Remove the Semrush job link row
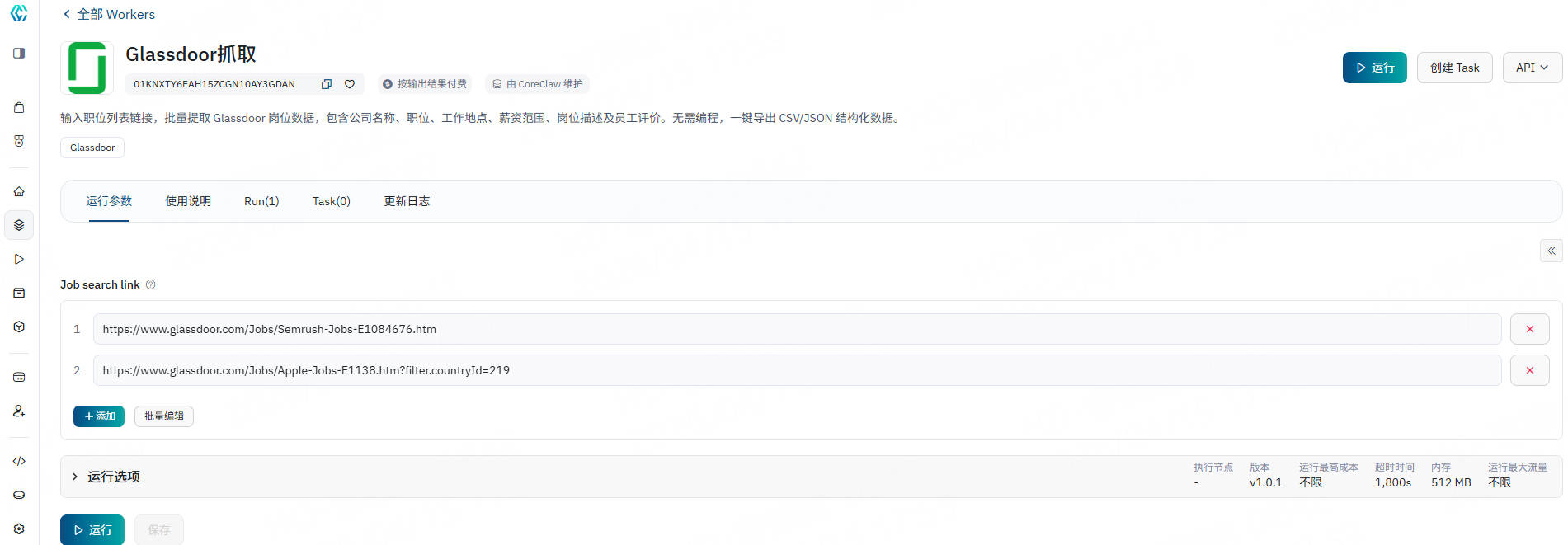Image resolution: width=1568 pixels, height=545 pixels. pos(1529,329)
